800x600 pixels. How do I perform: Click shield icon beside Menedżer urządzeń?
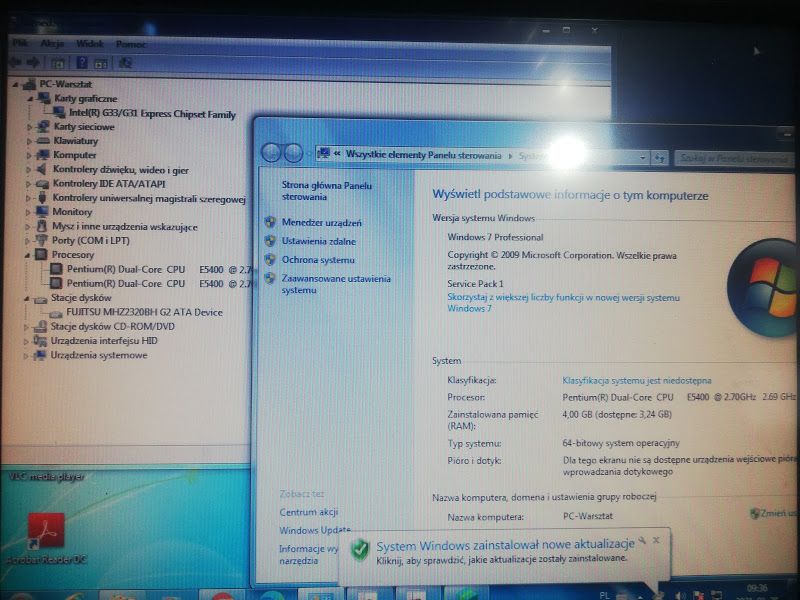[270, 222]
